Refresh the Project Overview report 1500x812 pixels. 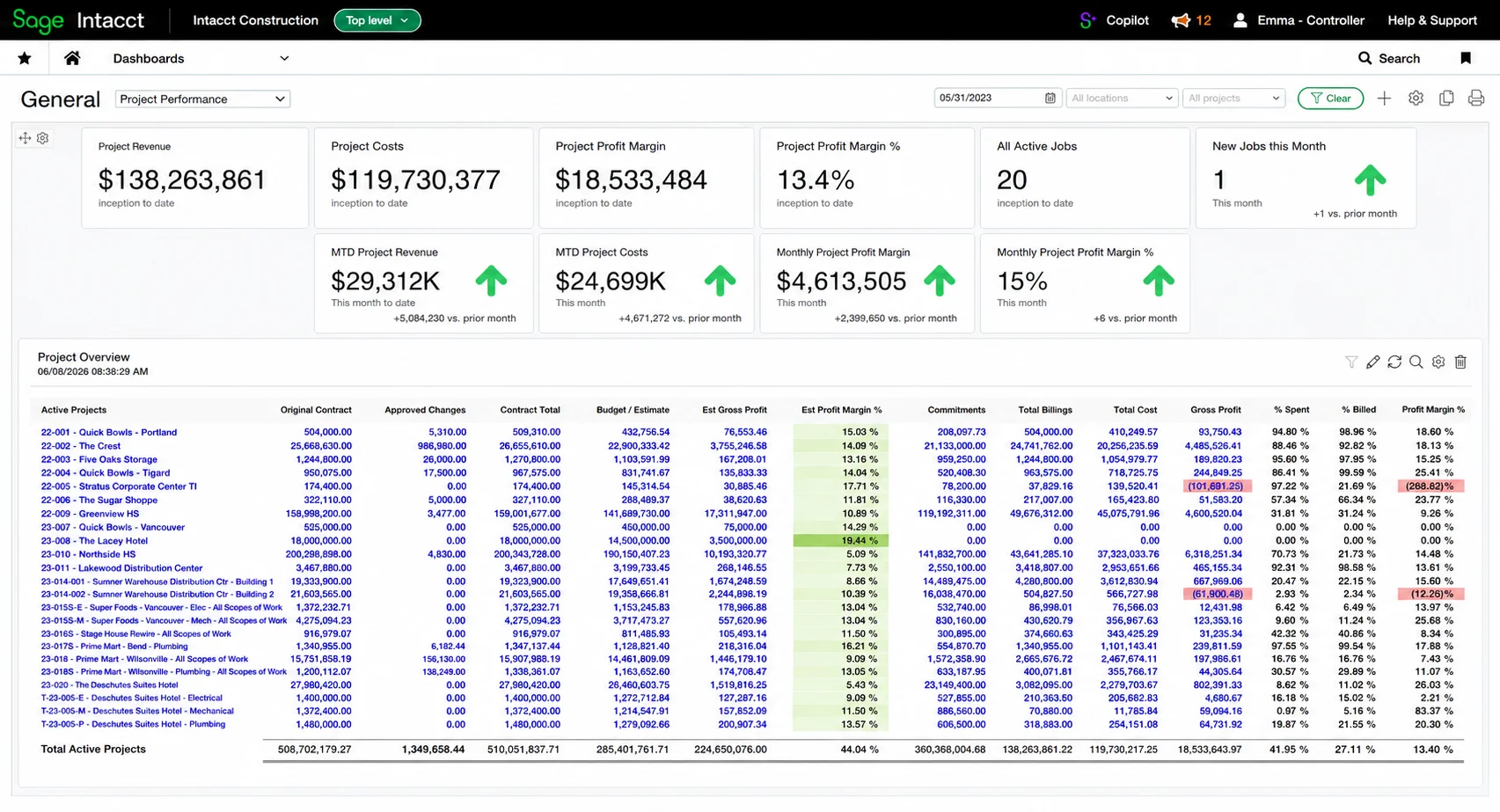(1394, 362)
